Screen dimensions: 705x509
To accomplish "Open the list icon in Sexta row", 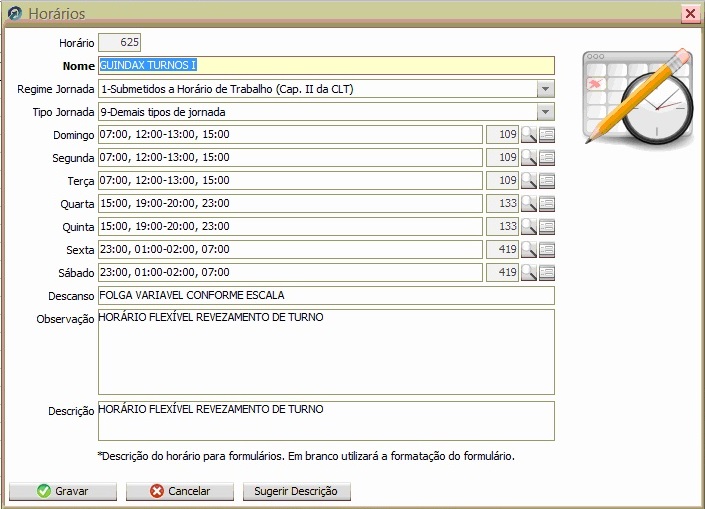I will [547, 249].
